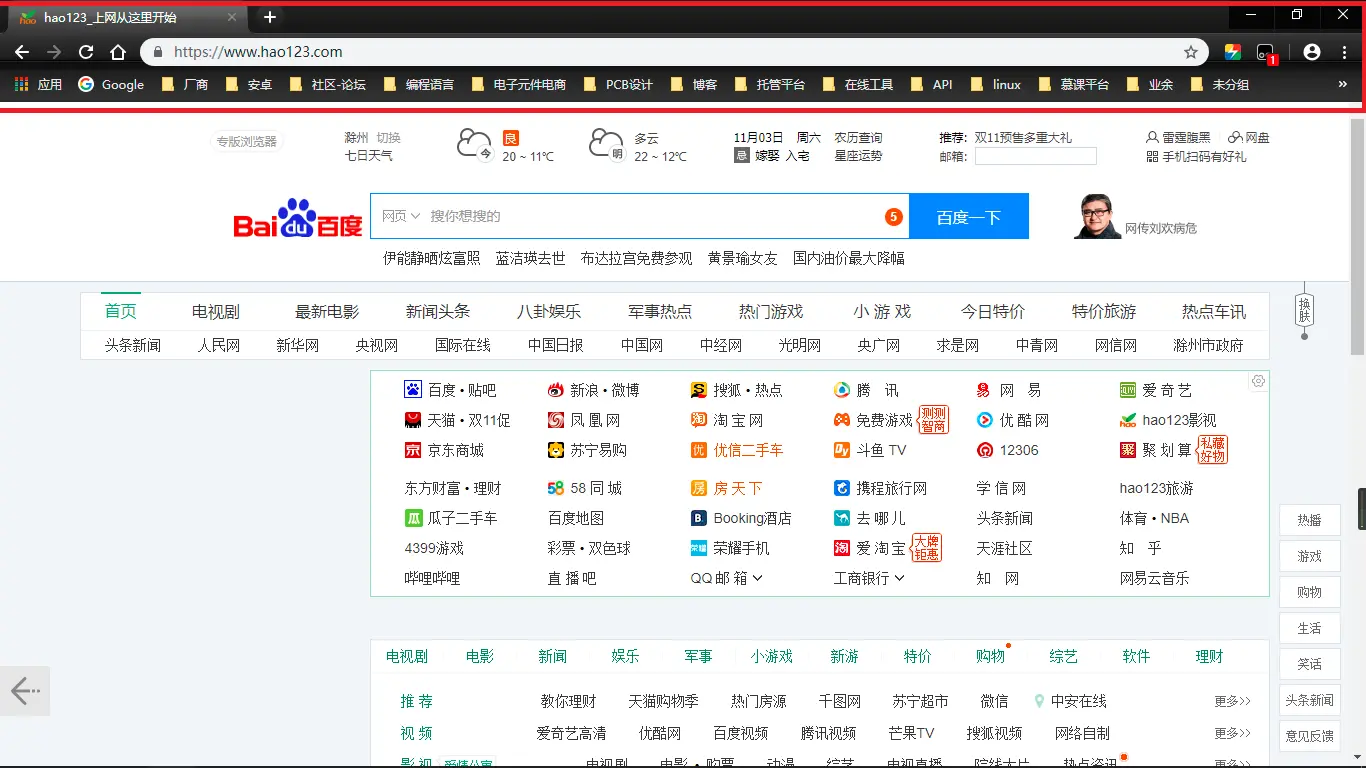Open 苏宁易购 site link
This screenshot has height=768, width=1366.
point(587,450)
